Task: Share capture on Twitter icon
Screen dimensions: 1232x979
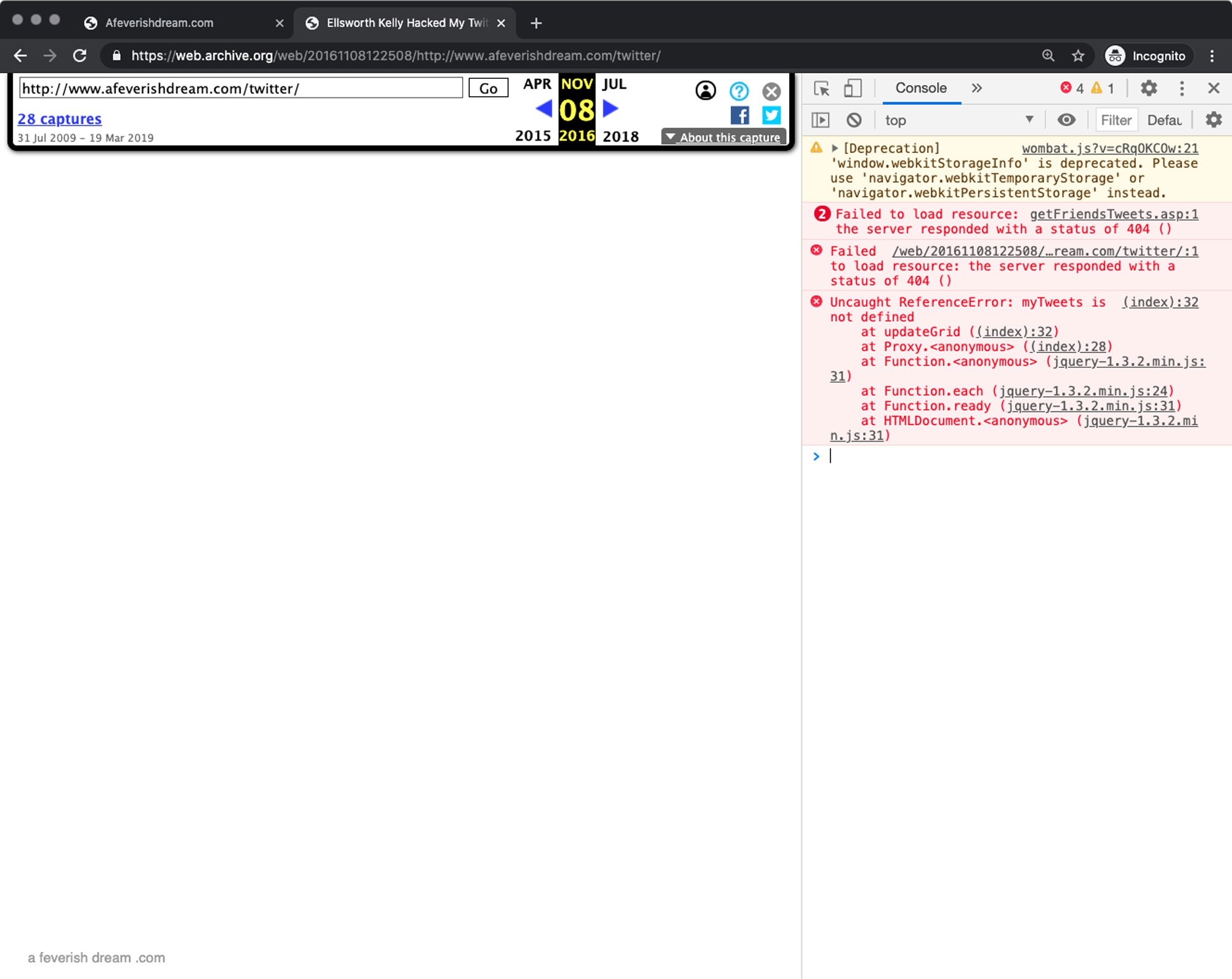Action: pos(771,115)
